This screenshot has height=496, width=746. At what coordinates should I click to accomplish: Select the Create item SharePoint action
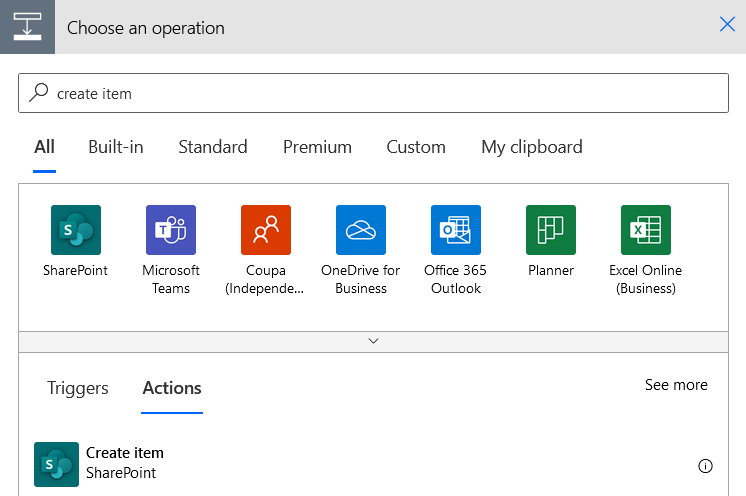click(x=373, y=464)
